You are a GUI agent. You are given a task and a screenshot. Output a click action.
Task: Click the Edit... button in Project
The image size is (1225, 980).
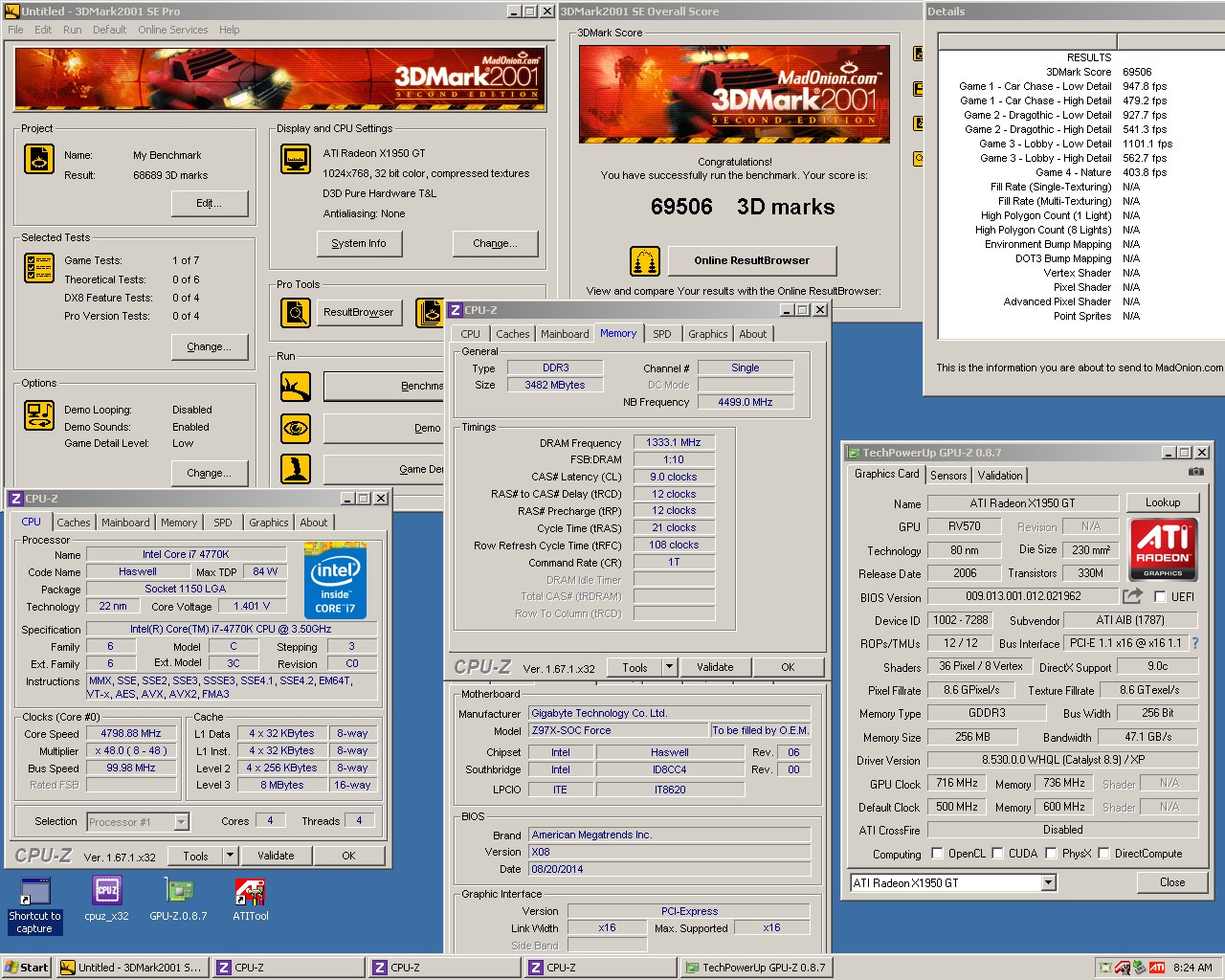point(209,203)
